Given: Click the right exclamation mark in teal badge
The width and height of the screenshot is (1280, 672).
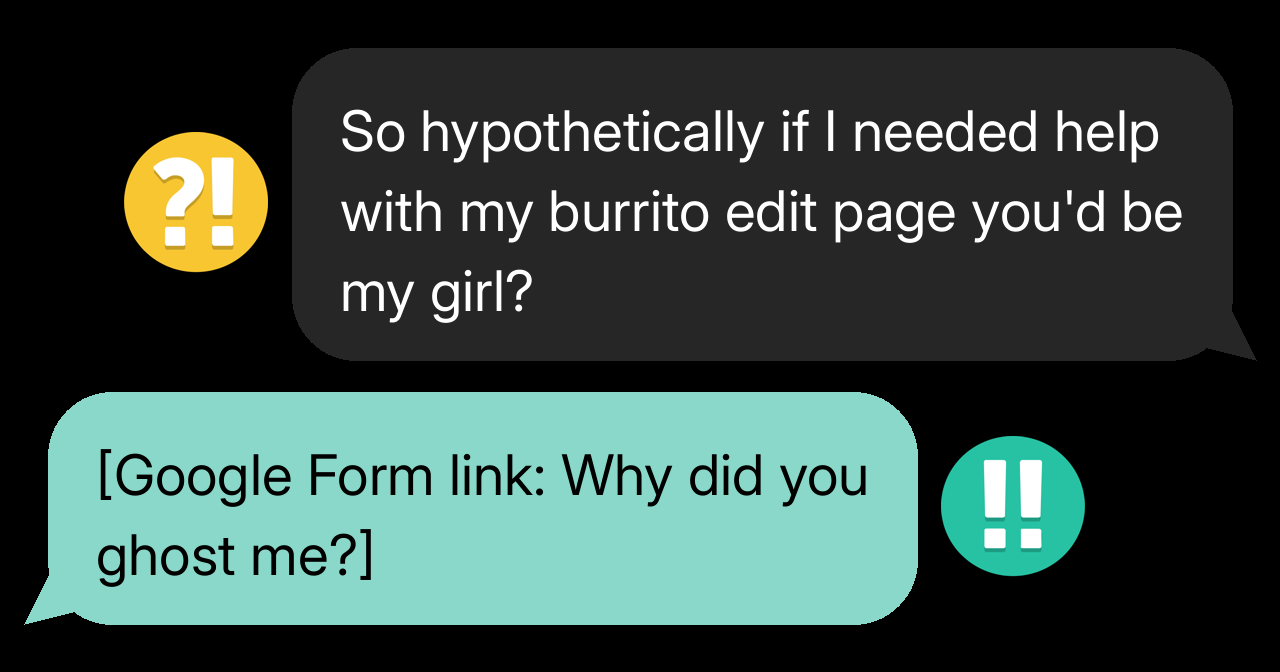Looking at the screenshot, I should 1030,505.
